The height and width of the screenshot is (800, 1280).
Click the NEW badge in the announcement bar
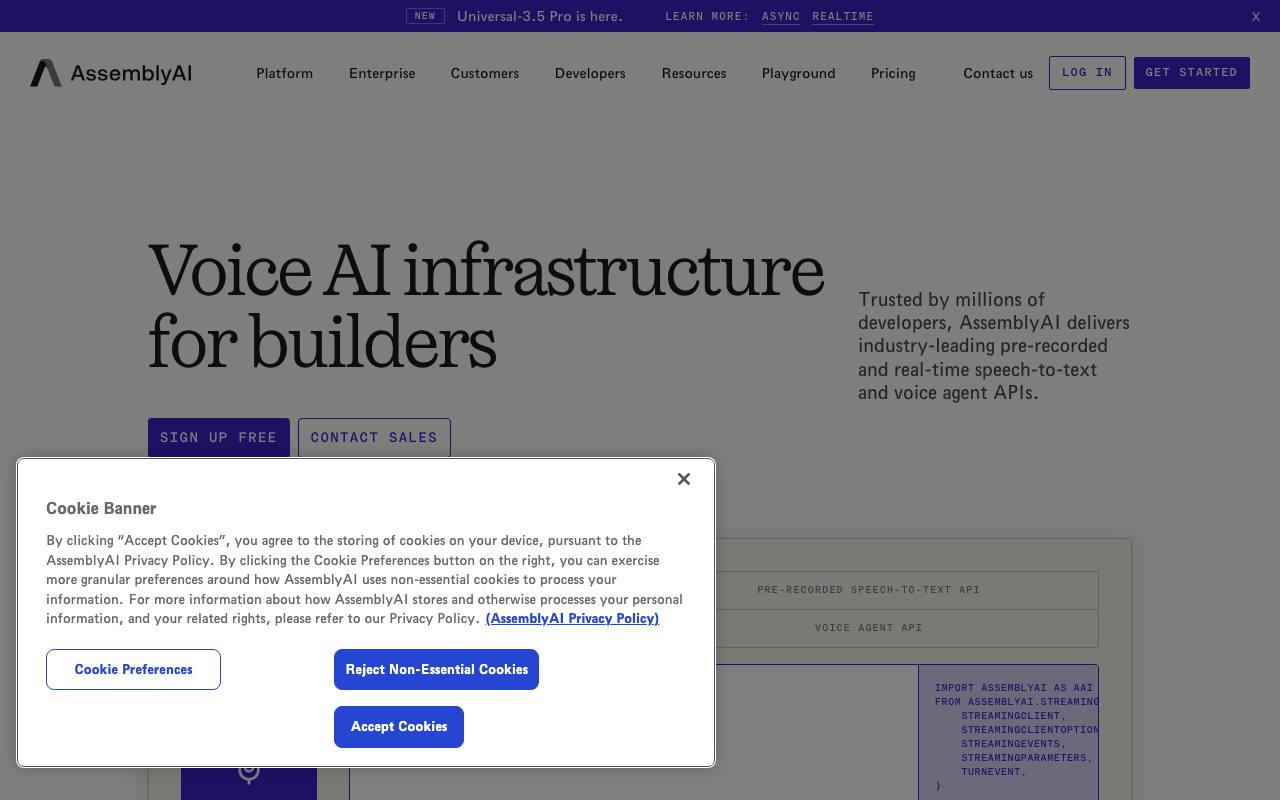point(425,16)
